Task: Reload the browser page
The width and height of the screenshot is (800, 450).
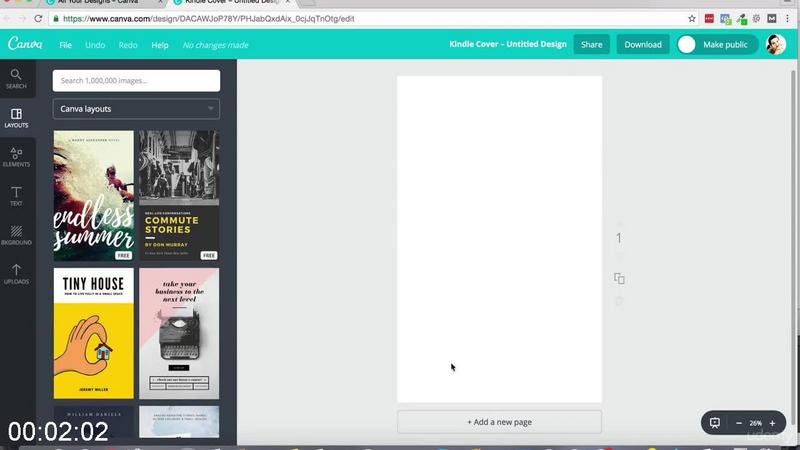Action: point(38,18)
